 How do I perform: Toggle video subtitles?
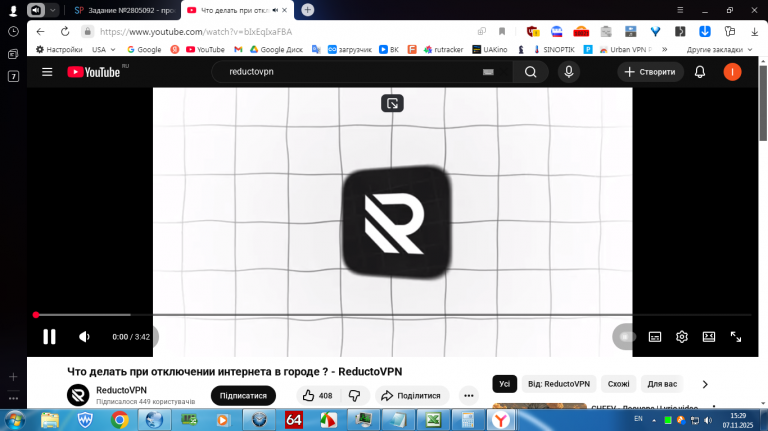pos(655,336)
